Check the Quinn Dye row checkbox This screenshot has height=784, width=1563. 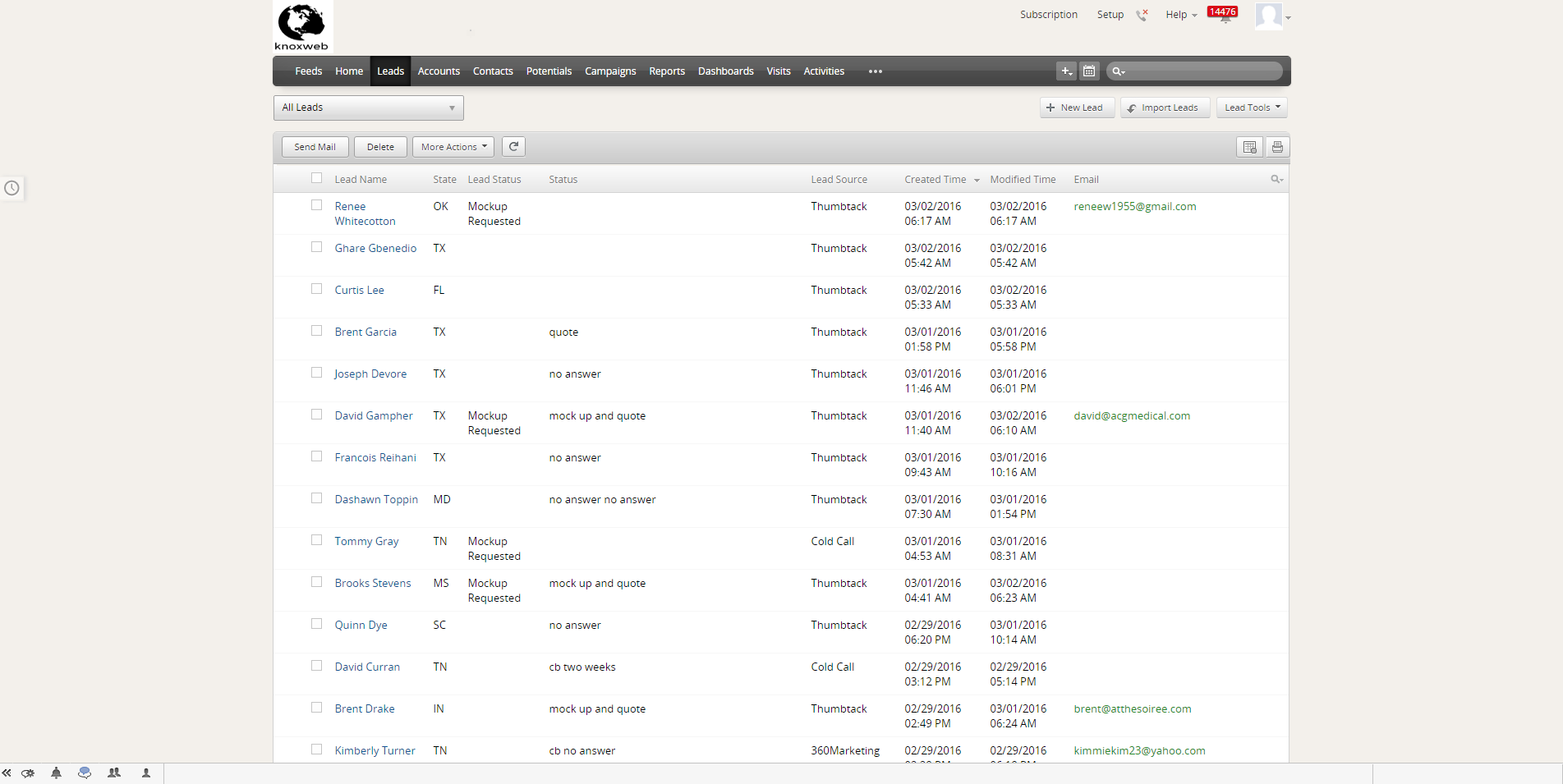tap(316, 624)
